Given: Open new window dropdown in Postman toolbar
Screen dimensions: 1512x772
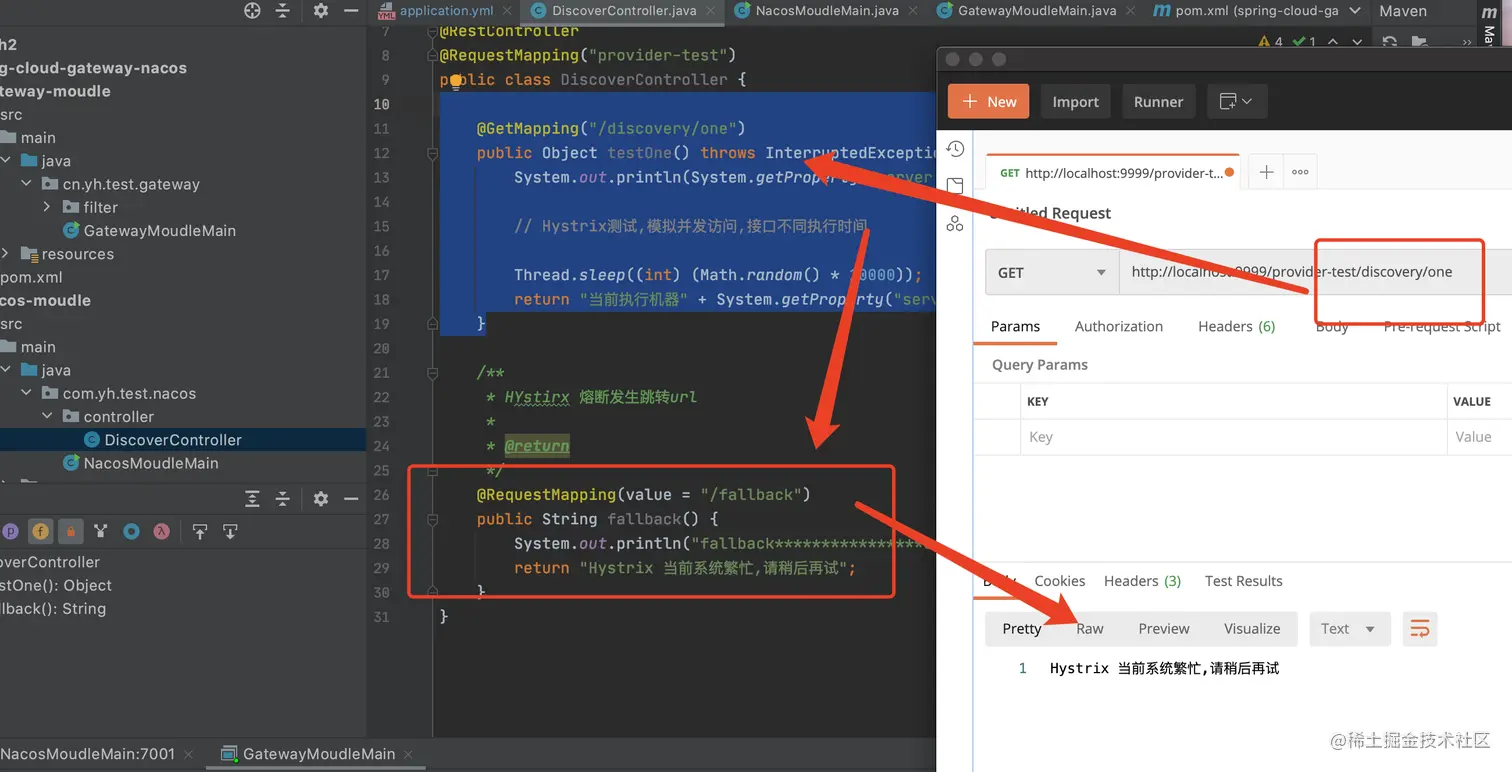Looking at the screenshot, I should coord(1238,102).
